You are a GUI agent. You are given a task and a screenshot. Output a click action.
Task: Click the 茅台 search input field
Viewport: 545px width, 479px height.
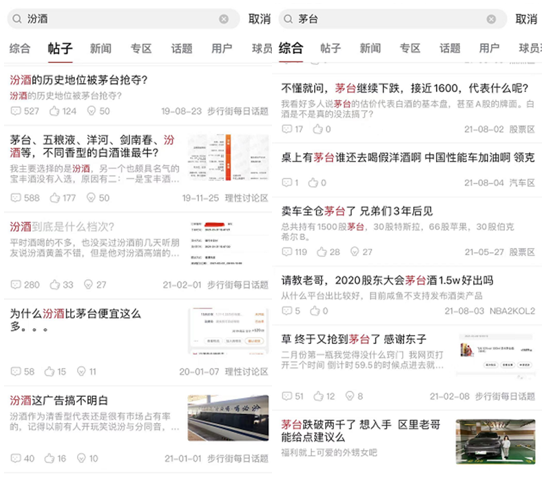coord(392,19)
